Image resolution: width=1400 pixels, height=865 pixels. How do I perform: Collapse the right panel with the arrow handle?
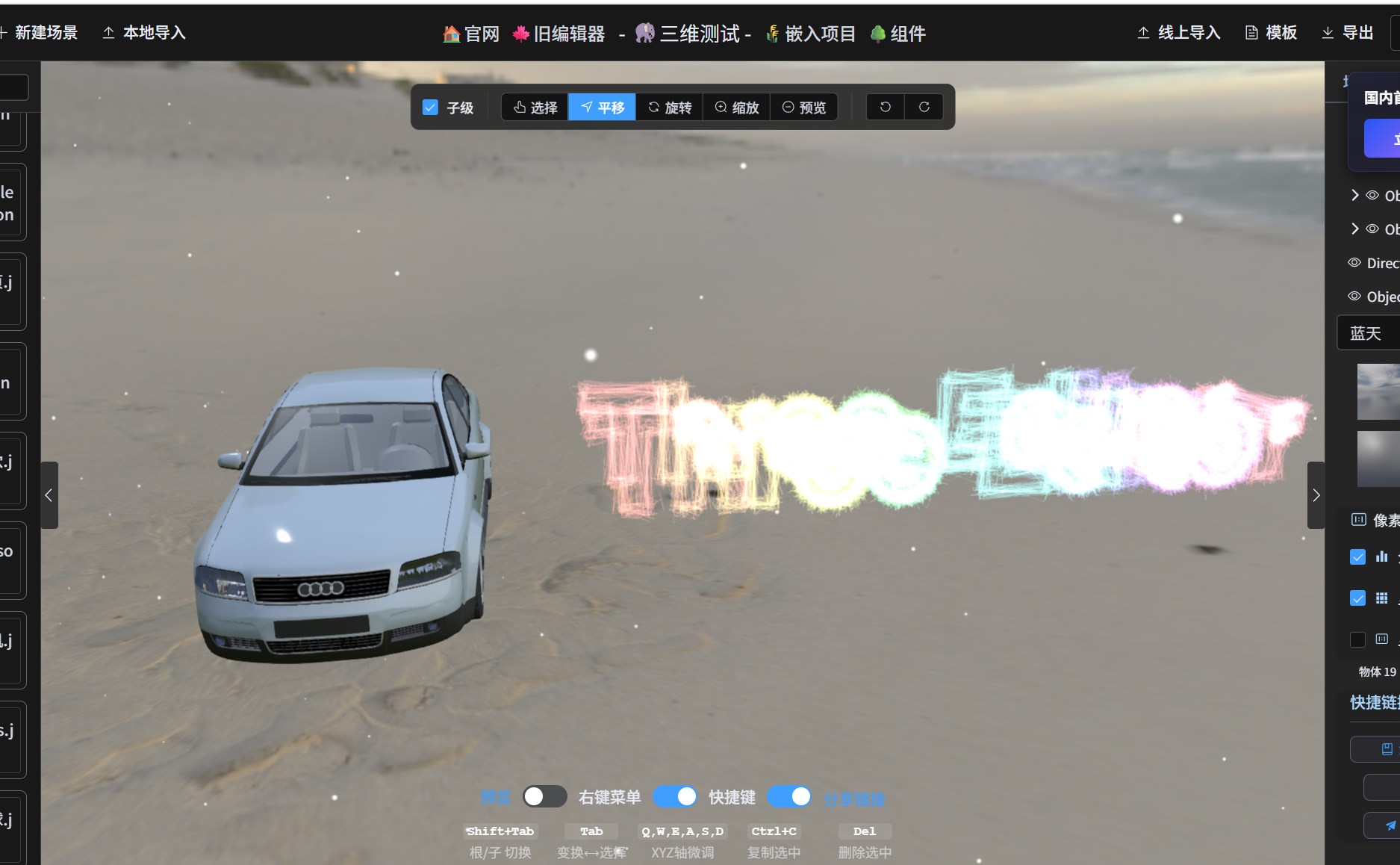coord(1316,495)
